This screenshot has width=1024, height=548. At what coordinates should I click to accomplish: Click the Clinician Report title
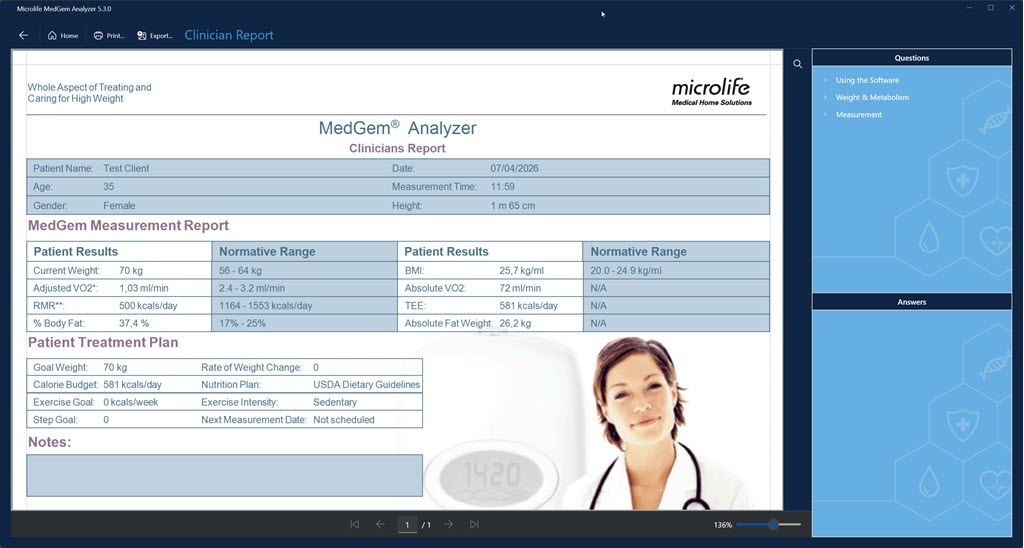229,35
